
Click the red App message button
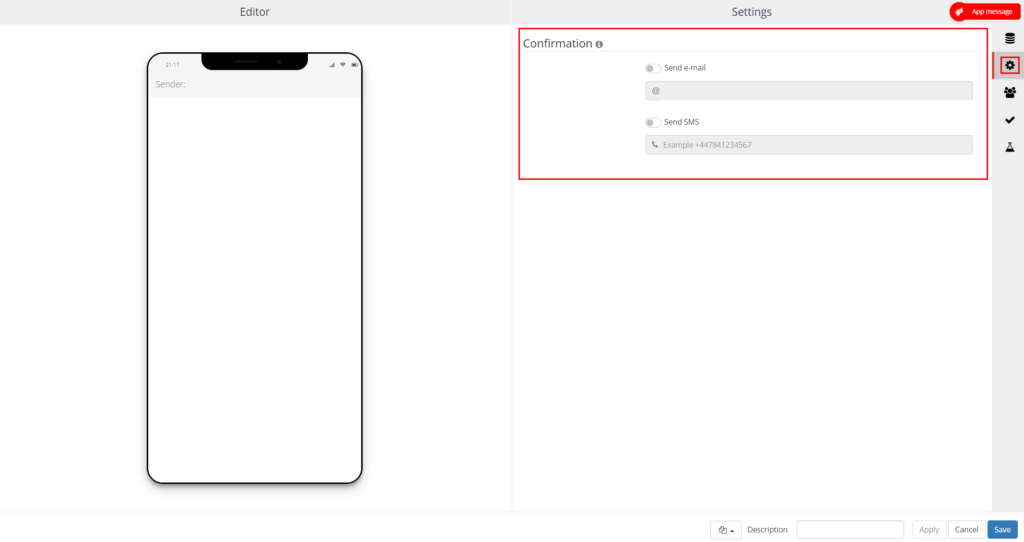[985, 12]
